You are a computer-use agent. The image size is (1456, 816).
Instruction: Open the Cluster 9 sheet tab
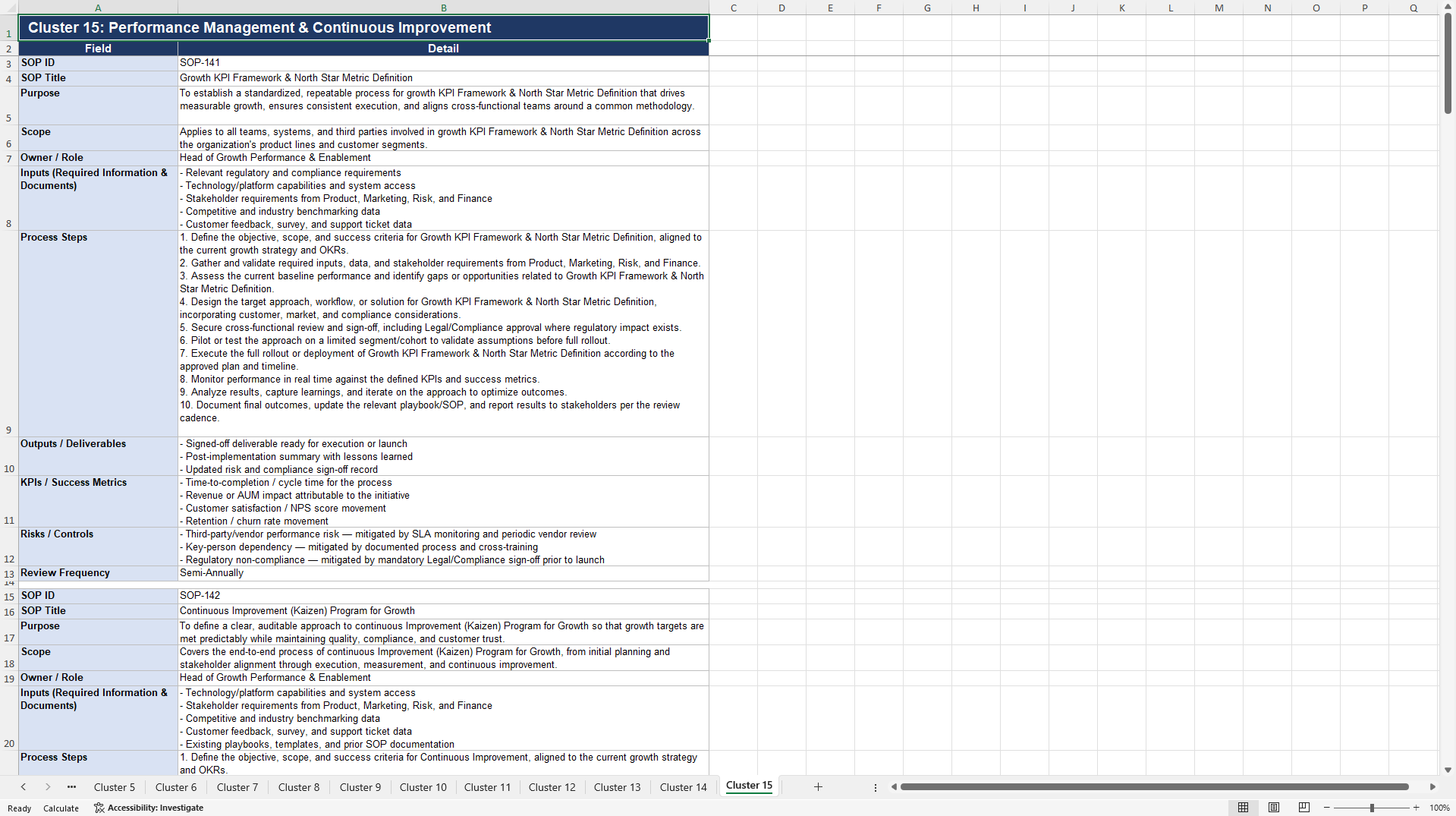pyautogui.click(x=360, y=787)
